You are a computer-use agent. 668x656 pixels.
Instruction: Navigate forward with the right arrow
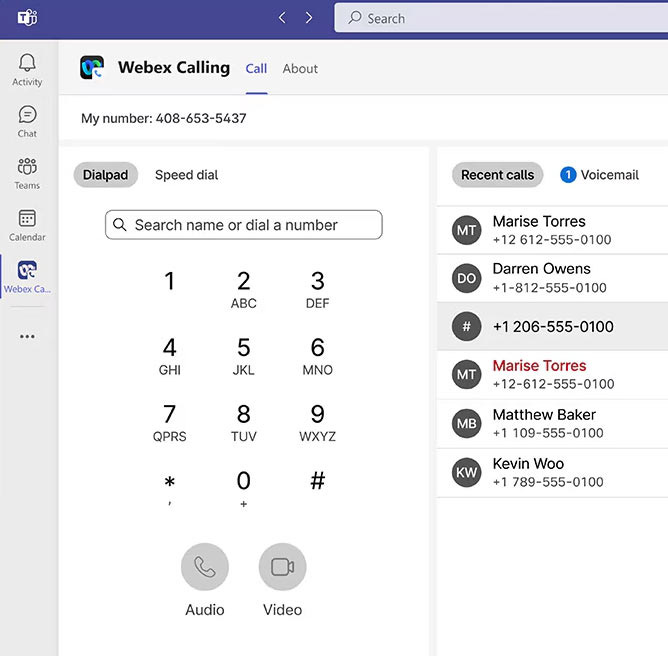[x=309, y=18]
